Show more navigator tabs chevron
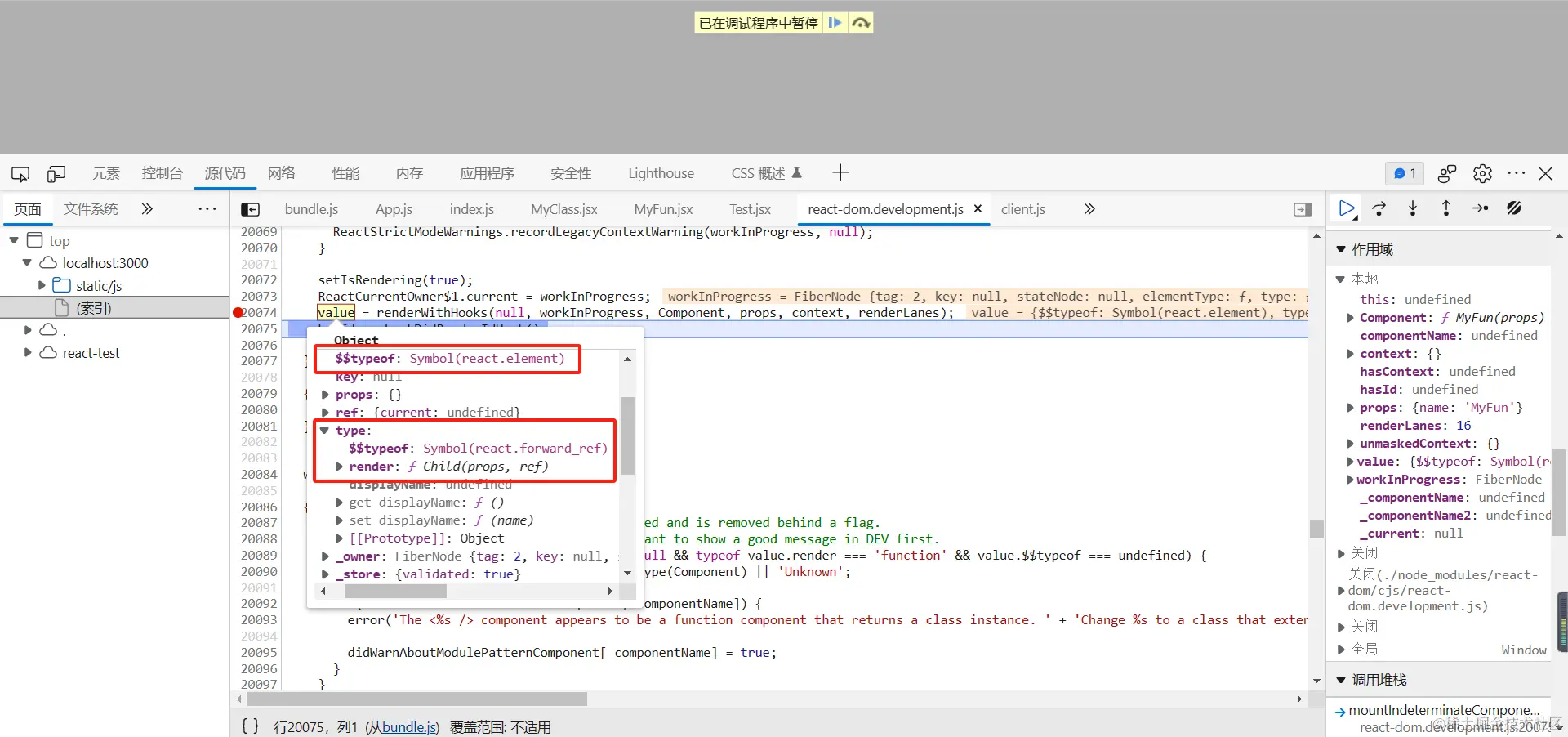Viewport: 1568px width, 737px height. click(x=147, y=208)
